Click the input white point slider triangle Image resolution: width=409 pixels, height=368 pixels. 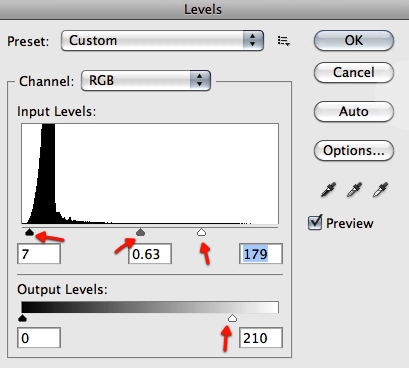[201, 232]
